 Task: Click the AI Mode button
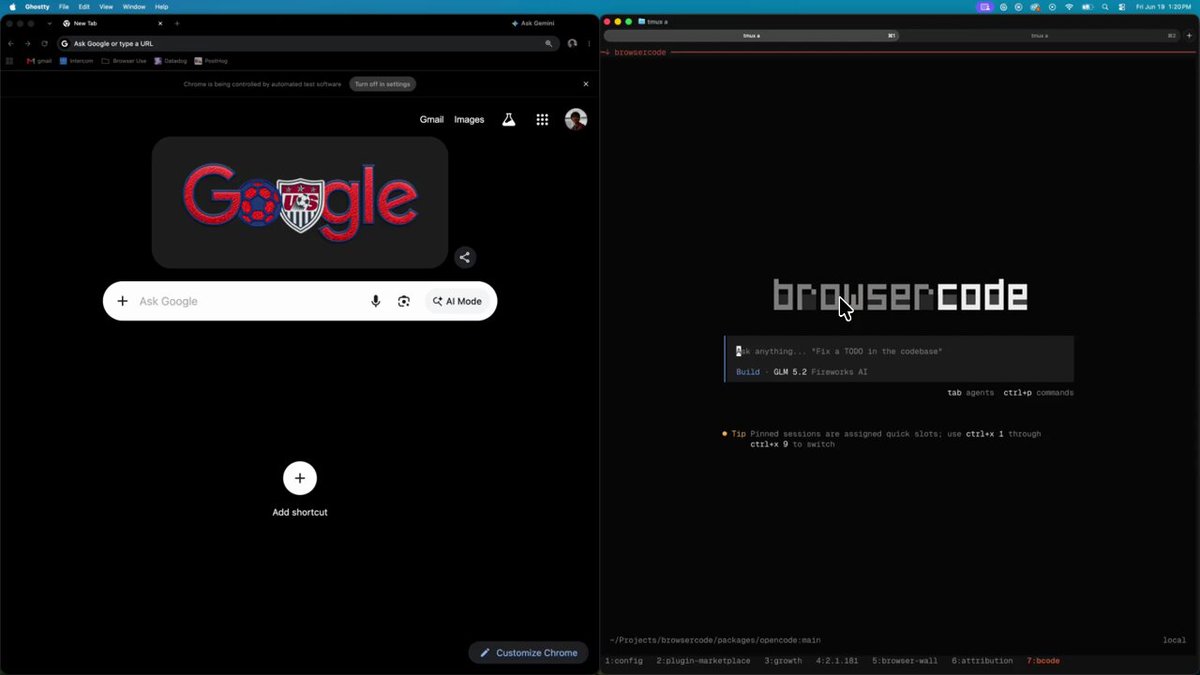coord(457,301)
